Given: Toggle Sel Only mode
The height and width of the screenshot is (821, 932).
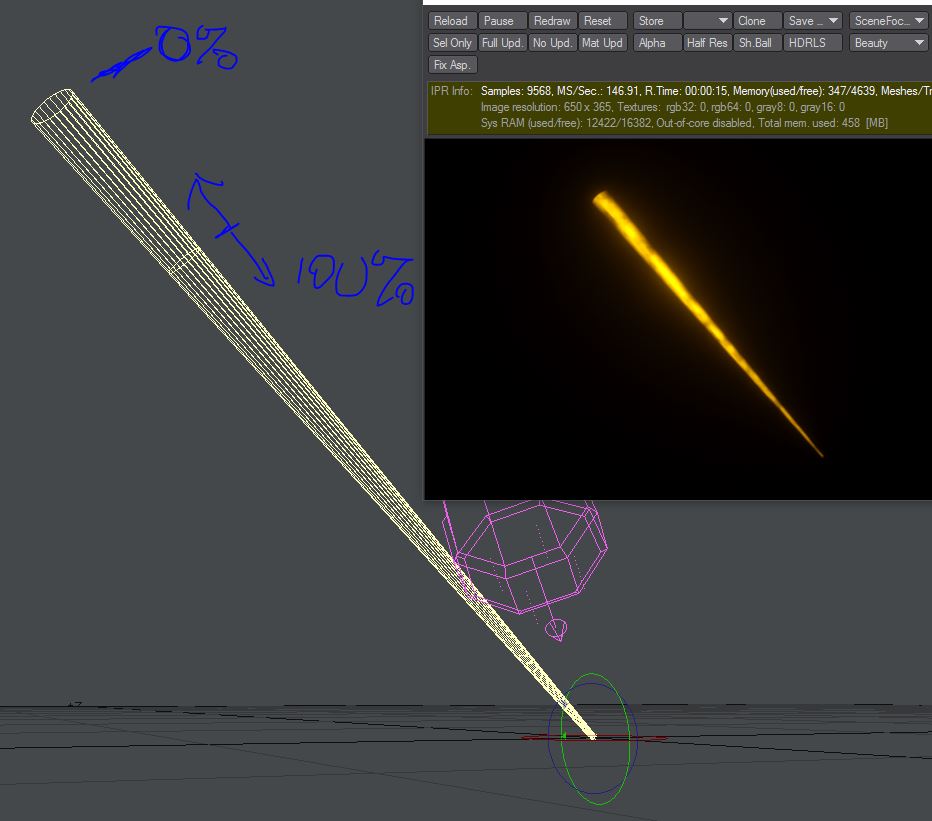Looking at the screenshot, I should coord(452,43).
